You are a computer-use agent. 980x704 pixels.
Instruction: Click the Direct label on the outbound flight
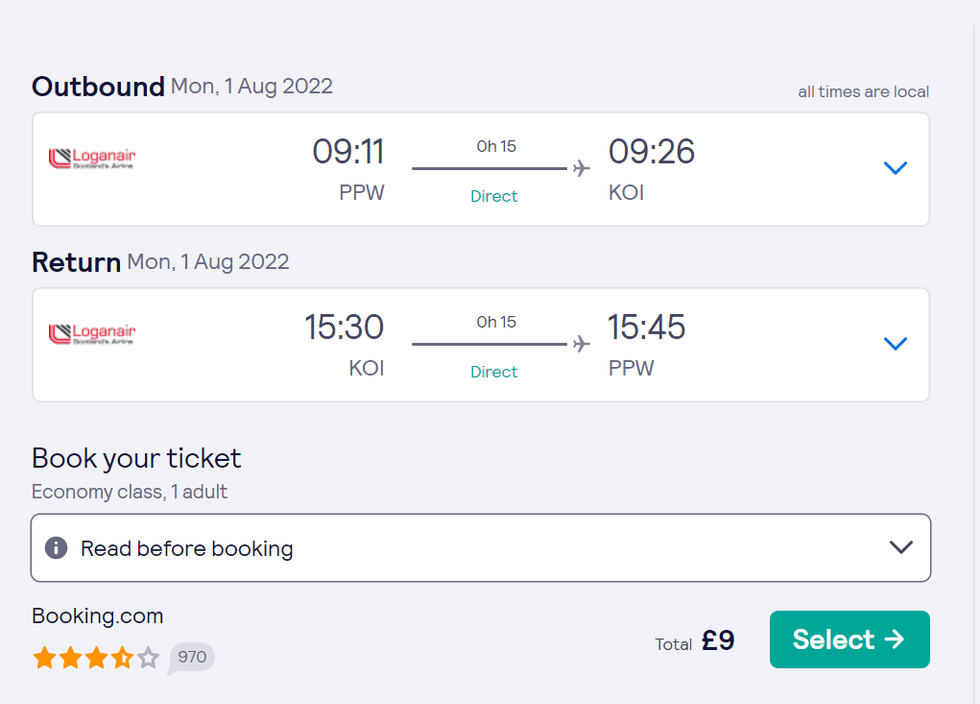click(494, 196)
